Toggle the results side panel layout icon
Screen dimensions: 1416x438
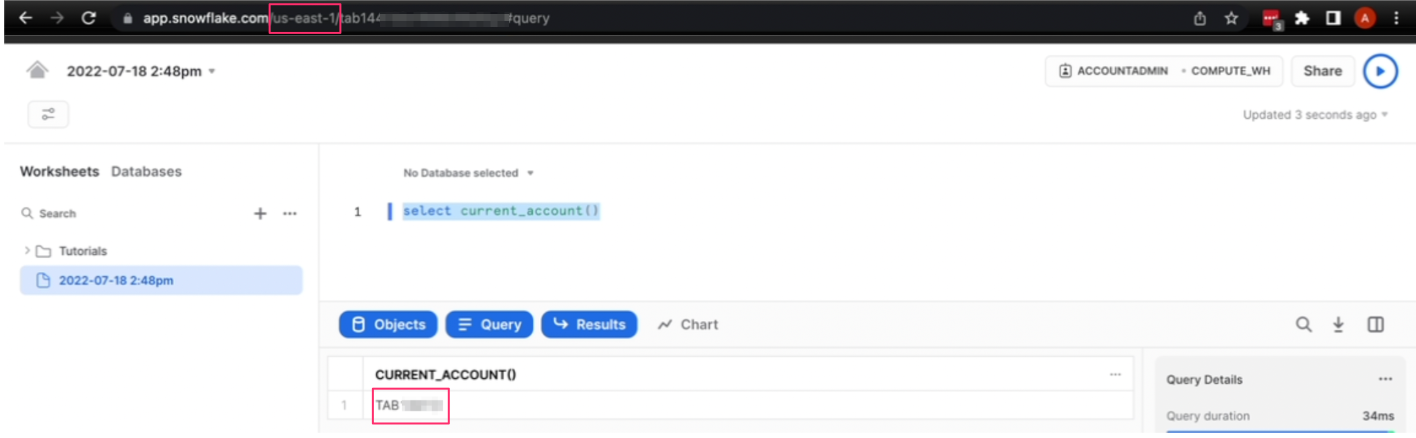coord(1375,324)
